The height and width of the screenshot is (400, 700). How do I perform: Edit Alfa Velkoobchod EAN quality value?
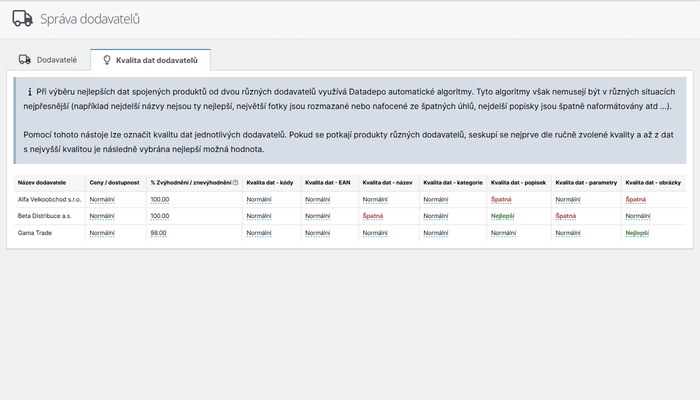317,200
